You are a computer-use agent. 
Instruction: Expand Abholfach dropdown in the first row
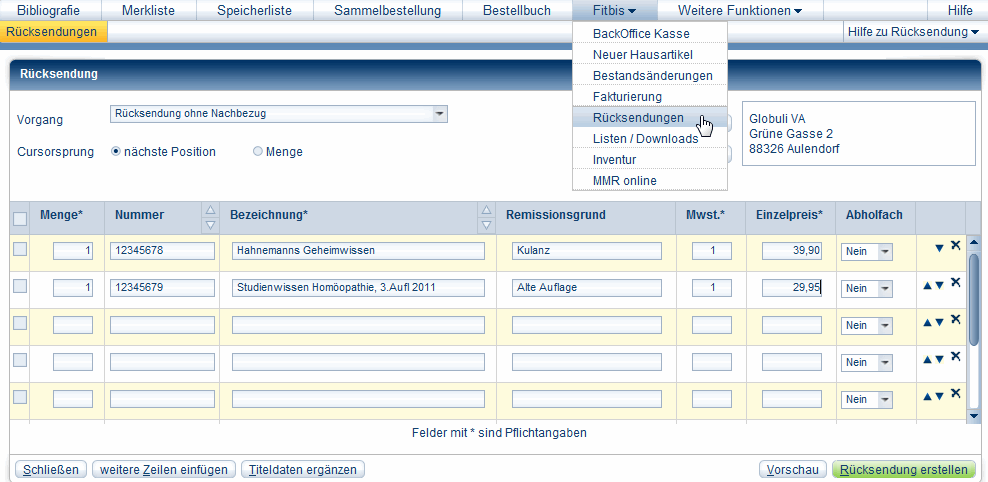(884, 251)
